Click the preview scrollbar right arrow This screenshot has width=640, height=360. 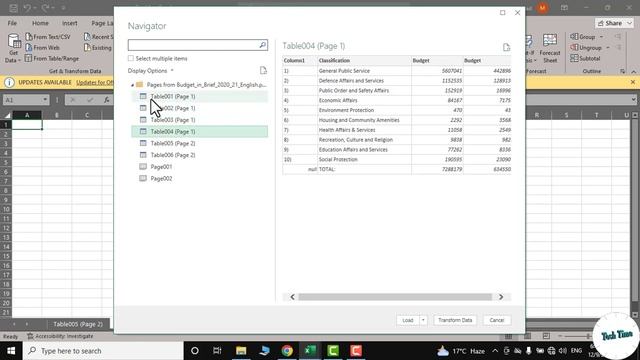[x=501, y=297]
